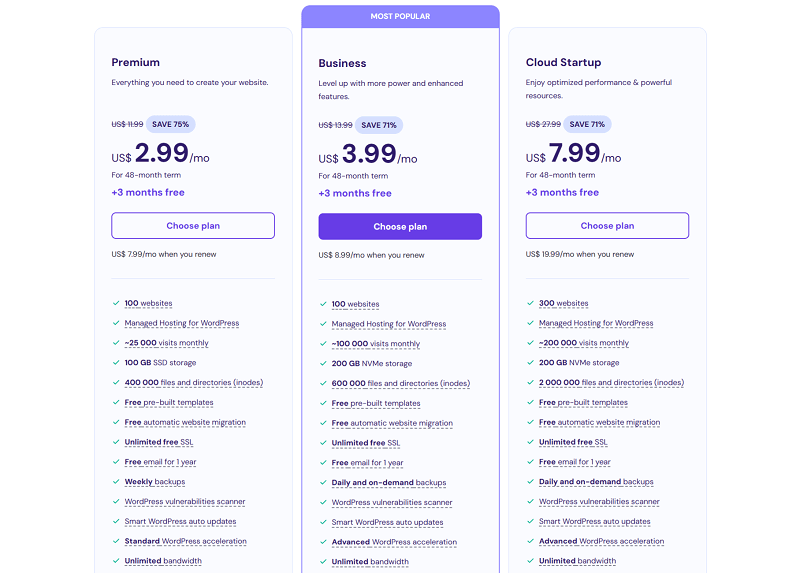Click Cloud Startup's '300 websites' feature

(x=563, y=303)
